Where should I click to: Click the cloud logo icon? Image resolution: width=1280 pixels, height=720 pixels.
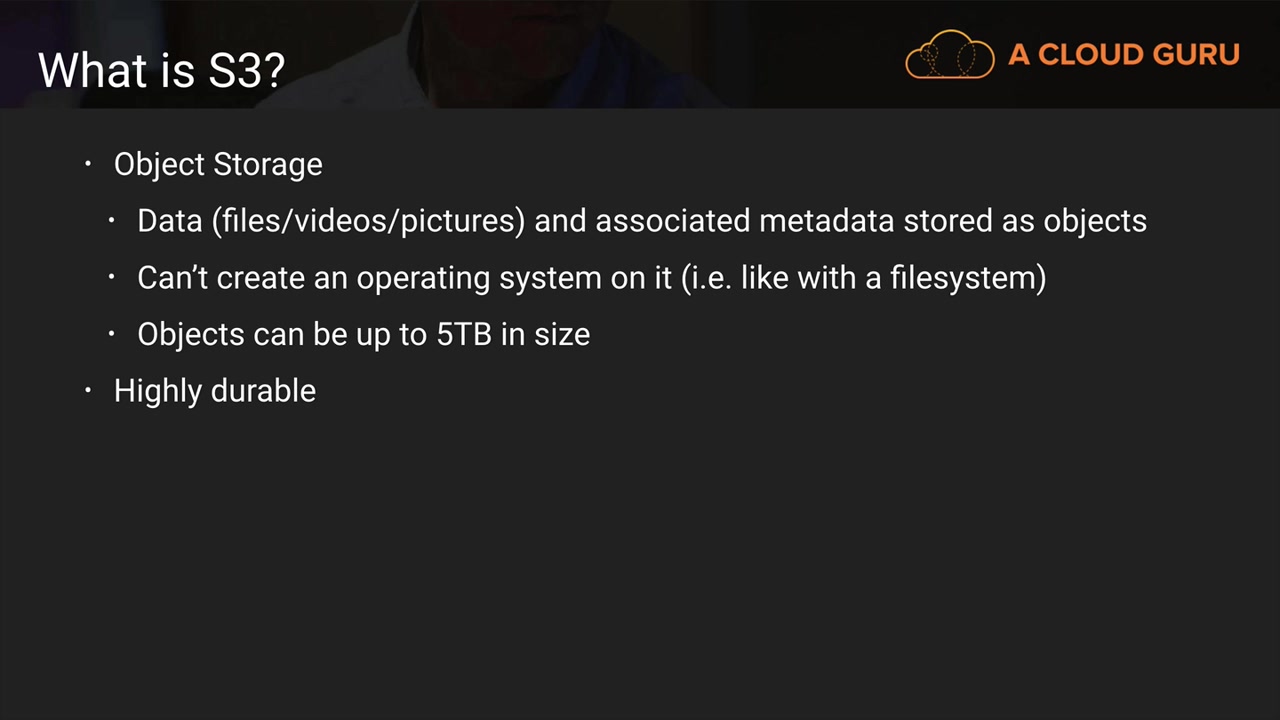pos(949,55)
